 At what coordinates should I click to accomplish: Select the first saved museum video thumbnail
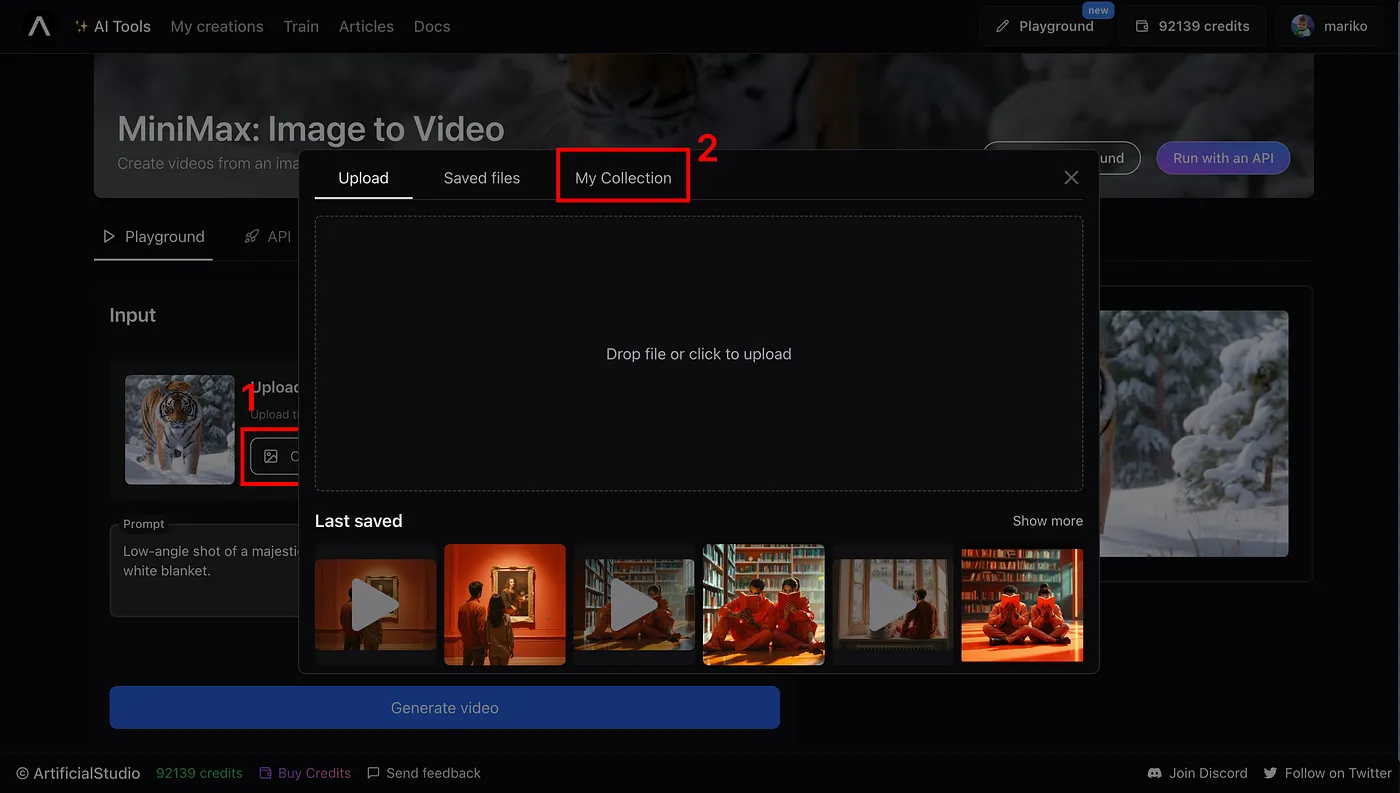pos(375,605)
